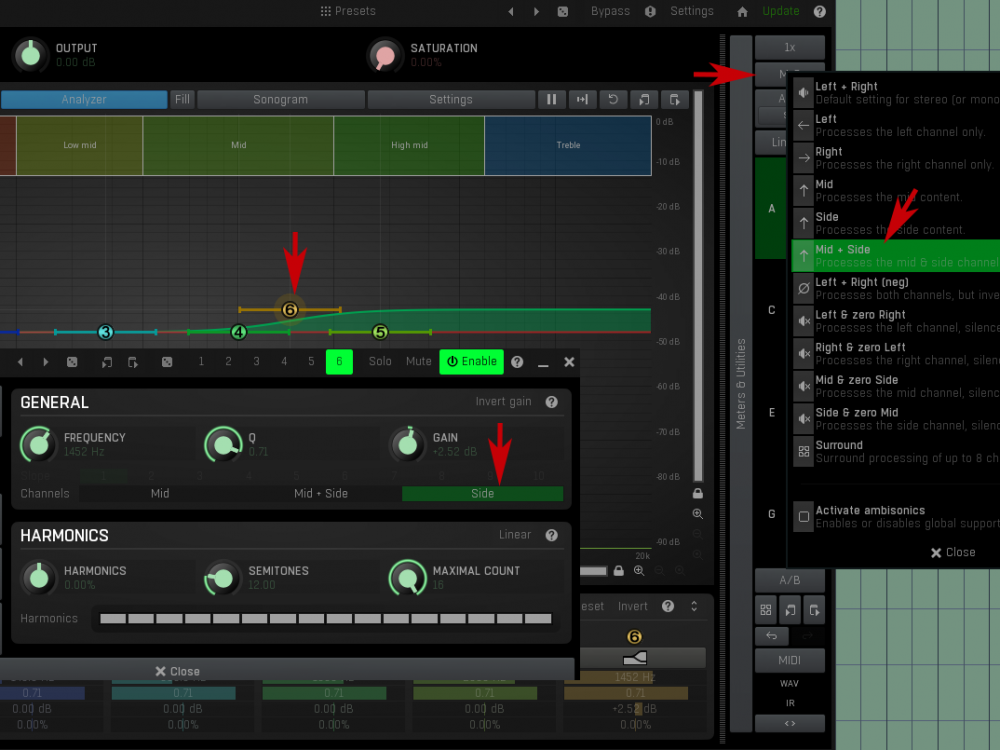The image size is (1000, 750).
Task: Go to next preset arrow in top bar
Action: tap(536, 11)
